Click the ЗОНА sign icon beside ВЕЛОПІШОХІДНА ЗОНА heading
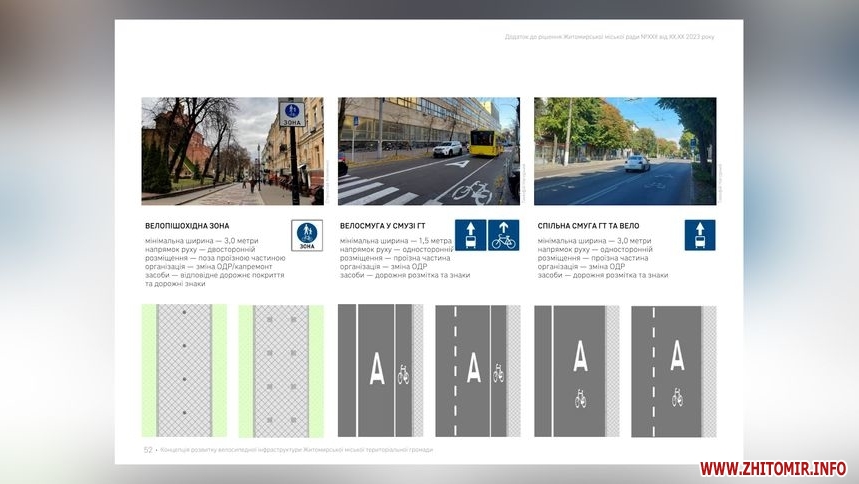Image resolution: width=859 pixels, height=484 pixels. click(x=307, y=235)
